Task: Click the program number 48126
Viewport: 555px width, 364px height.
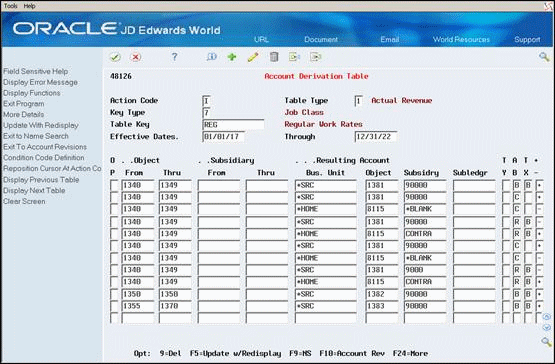Action: (121, 76)
